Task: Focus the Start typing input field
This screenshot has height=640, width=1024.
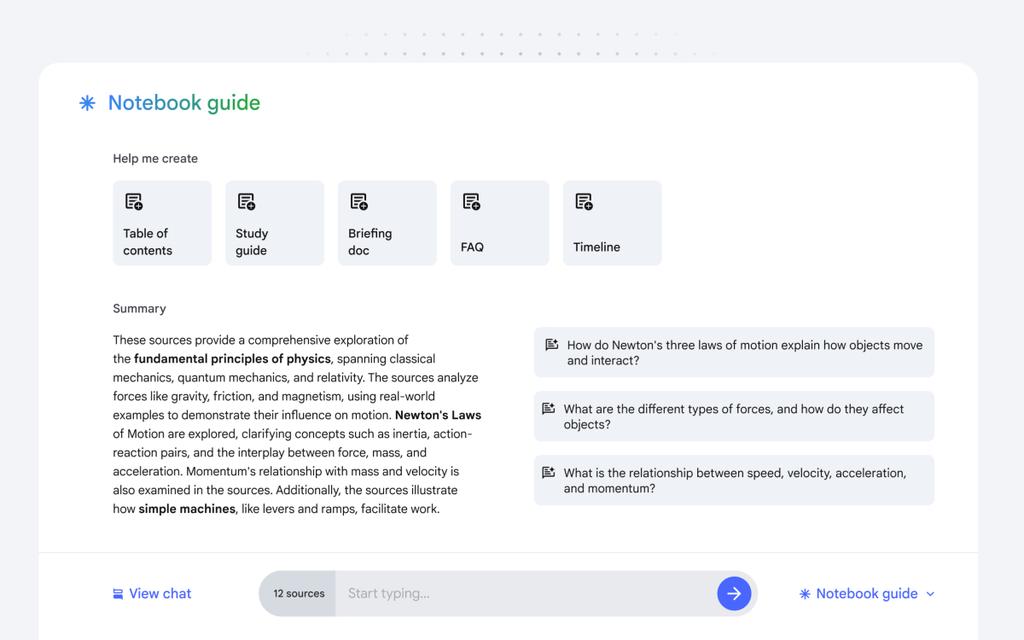Action: [525, 594]
